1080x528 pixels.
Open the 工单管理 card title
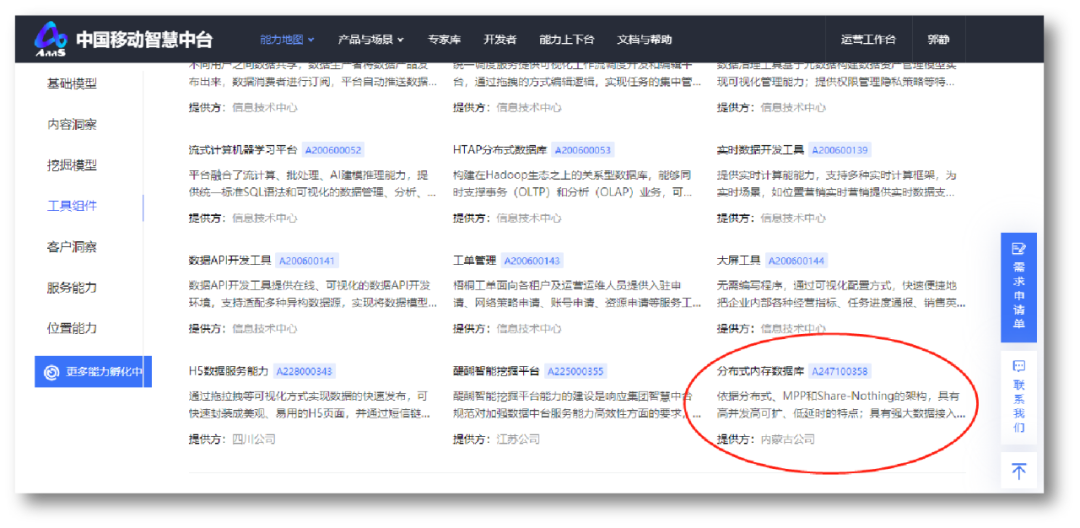pos(475,261)
